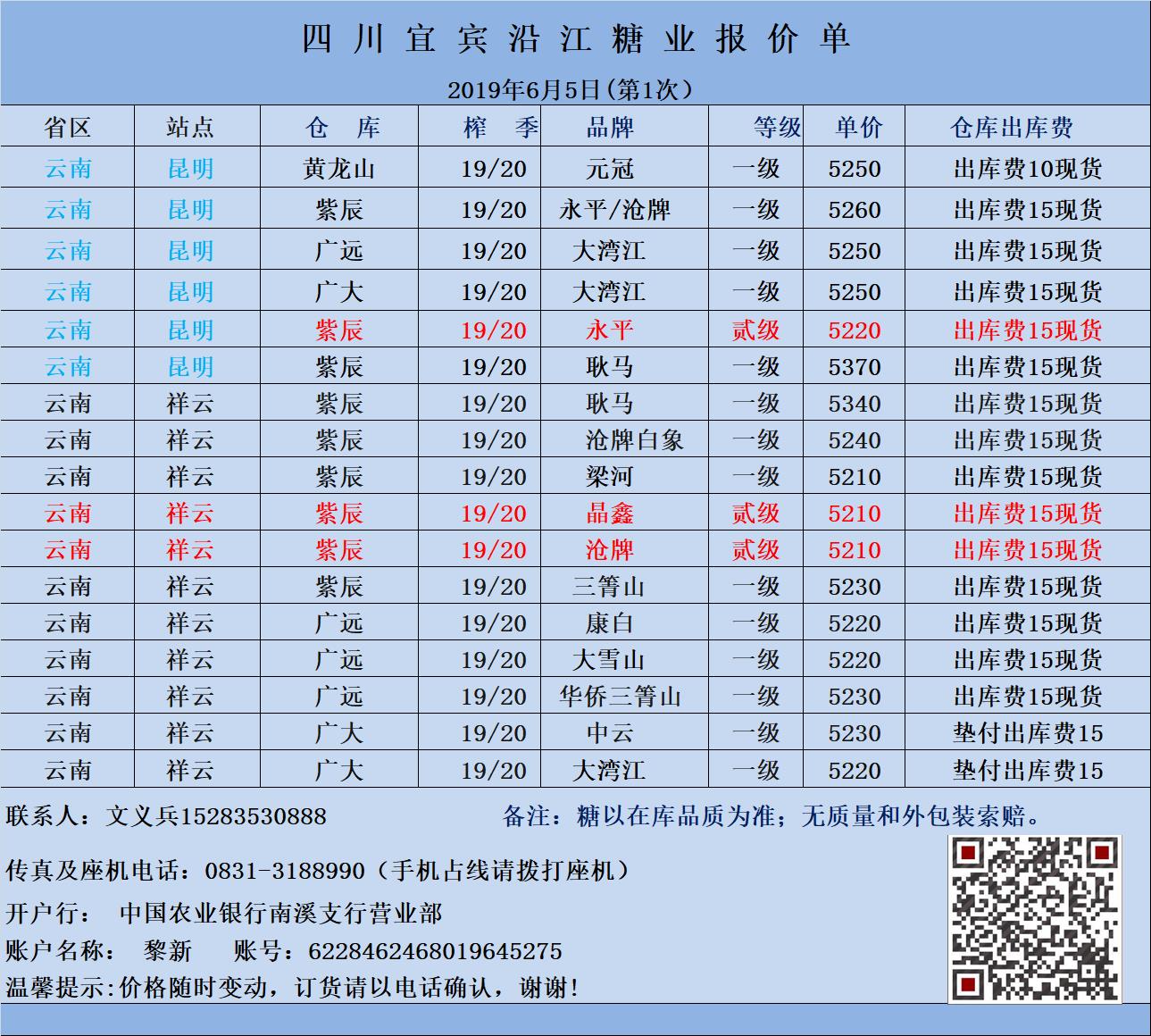Select the bank account number 6228462468019645275
This screenshot has width=1151, height=1036.
click(435, 951)
